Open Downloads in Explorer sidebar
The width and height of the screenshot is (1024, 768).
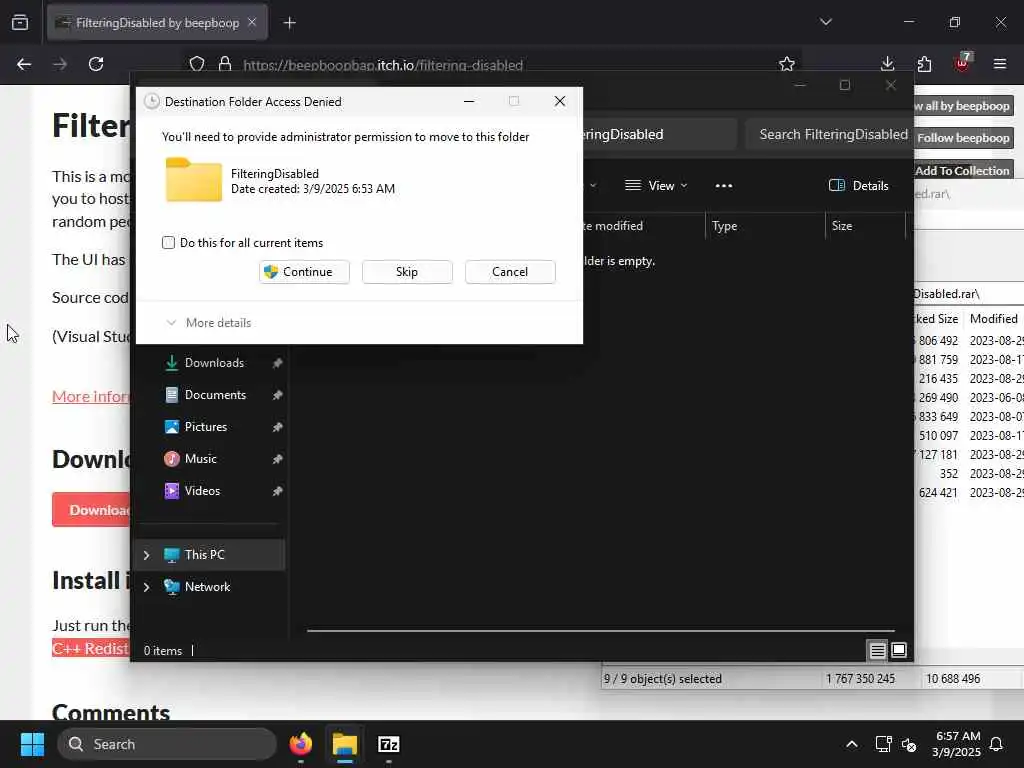click(x=214, y=363)
